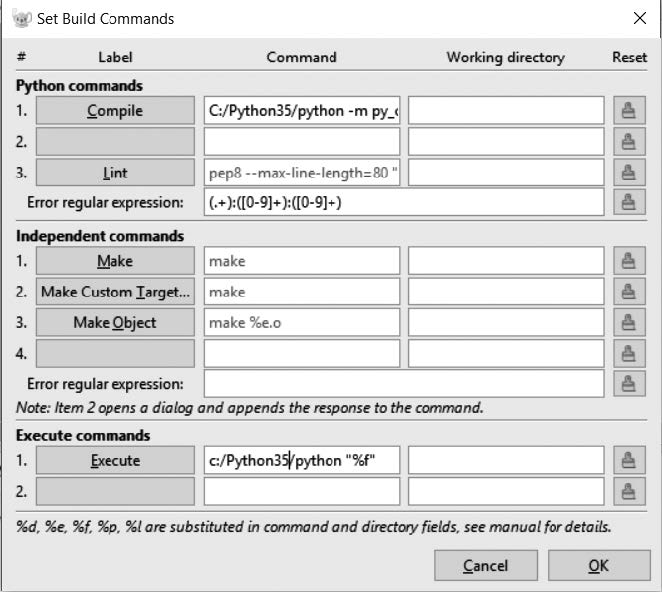Viewport: 662px width, 592px height.
Task: Click the Execute working directory field
Action: pyautogui.click(x=506, y=460)
